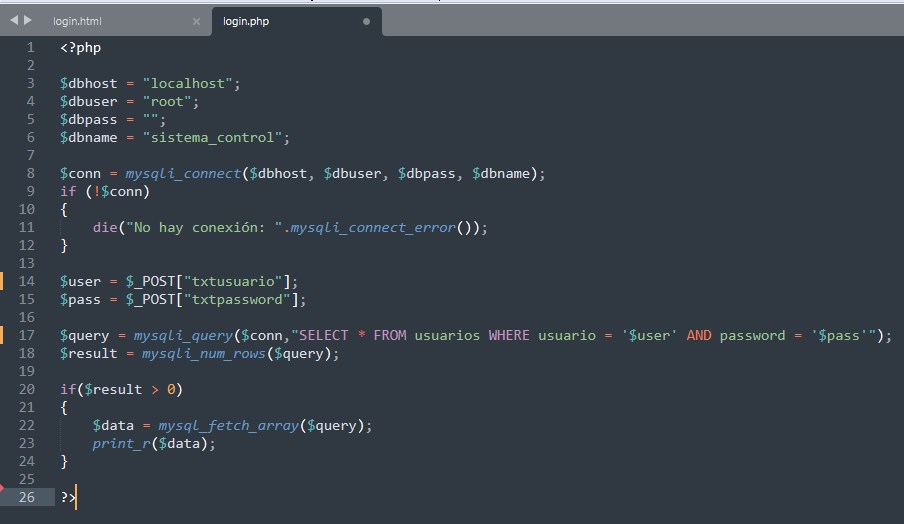Click the unsaved dot on login.php tab
The width and height of the screenshot is (904, 524).
point(366,21)
